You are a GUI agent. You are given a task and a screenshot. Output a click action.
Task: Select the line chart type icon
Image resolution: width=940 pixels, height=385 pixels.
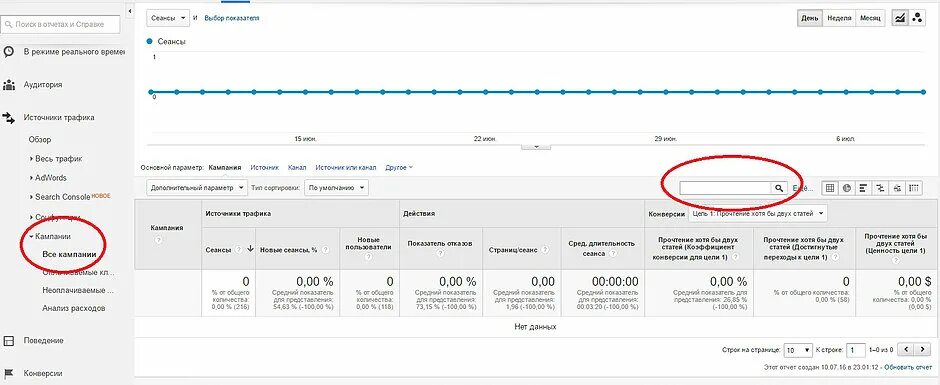click(900, 18)
